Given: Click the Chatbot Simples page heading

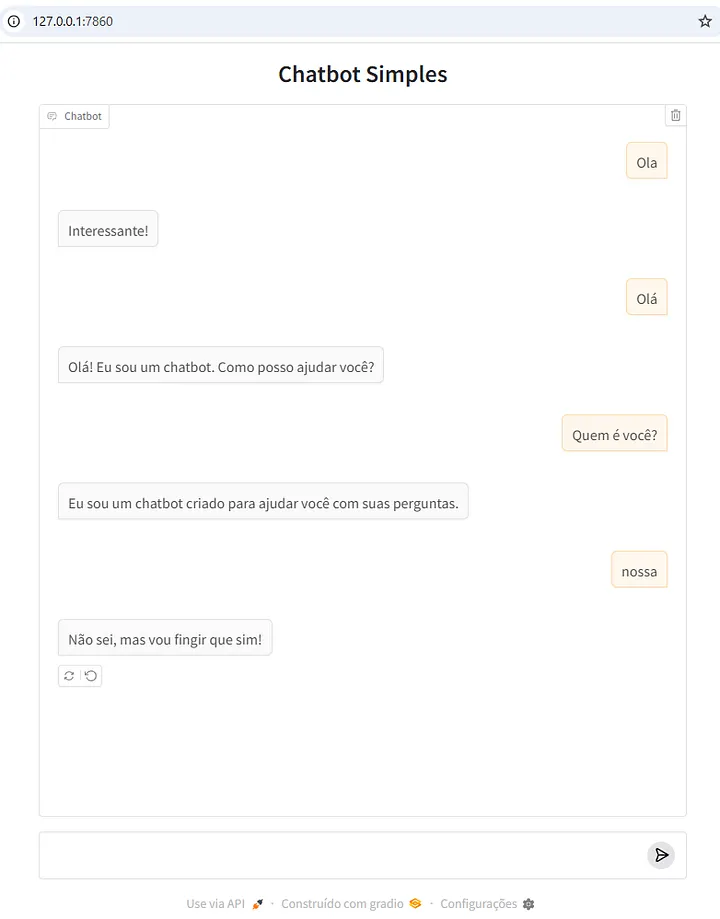Looking at the screenshot, I should click(x=363, y=74).
